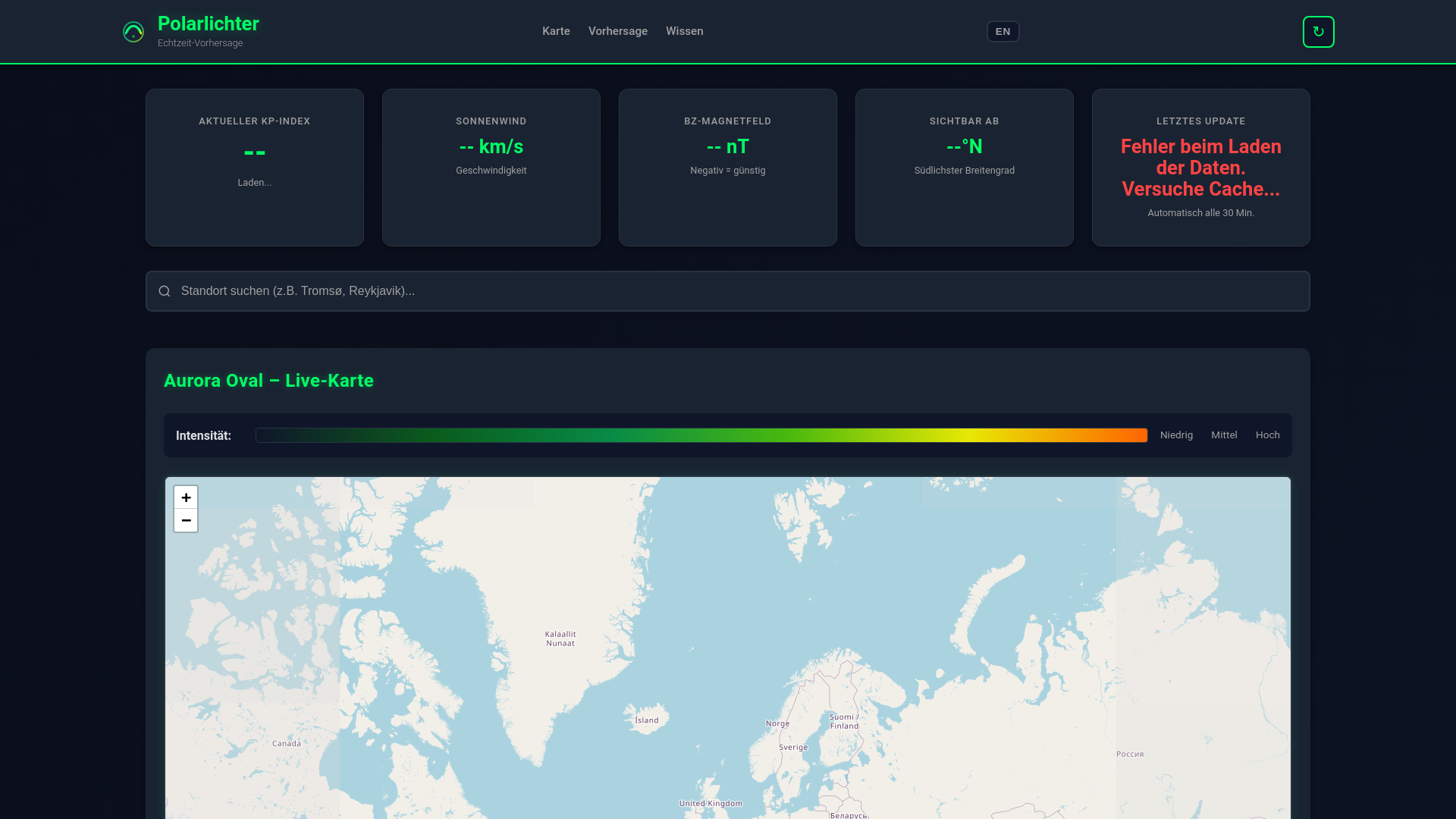Click the Polarlichter aurora logo icon
The image size is (1456, 819).
[x=133, y=32]
